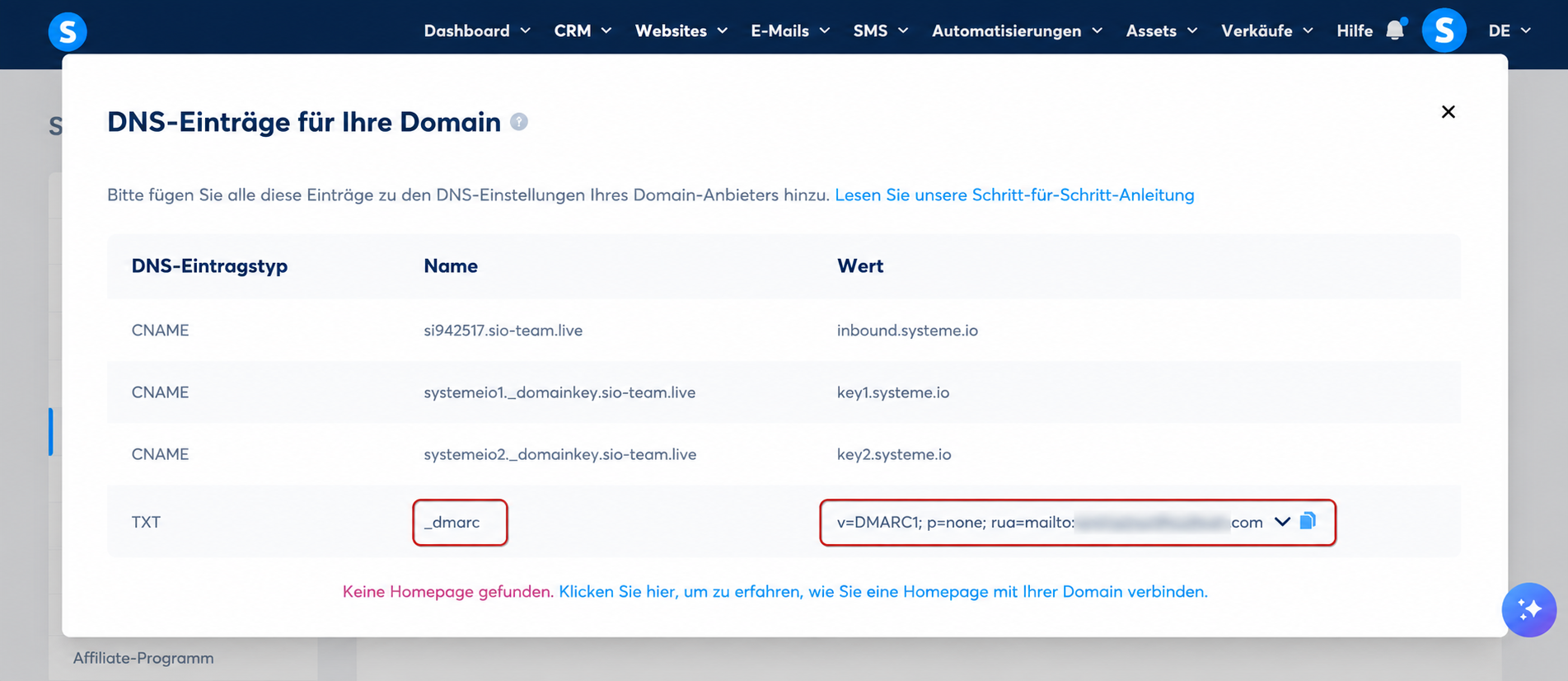Screen dimensions: 1568x681
Task: Select Affiliate-Programm in the sidebar
Action: [143, 658]
